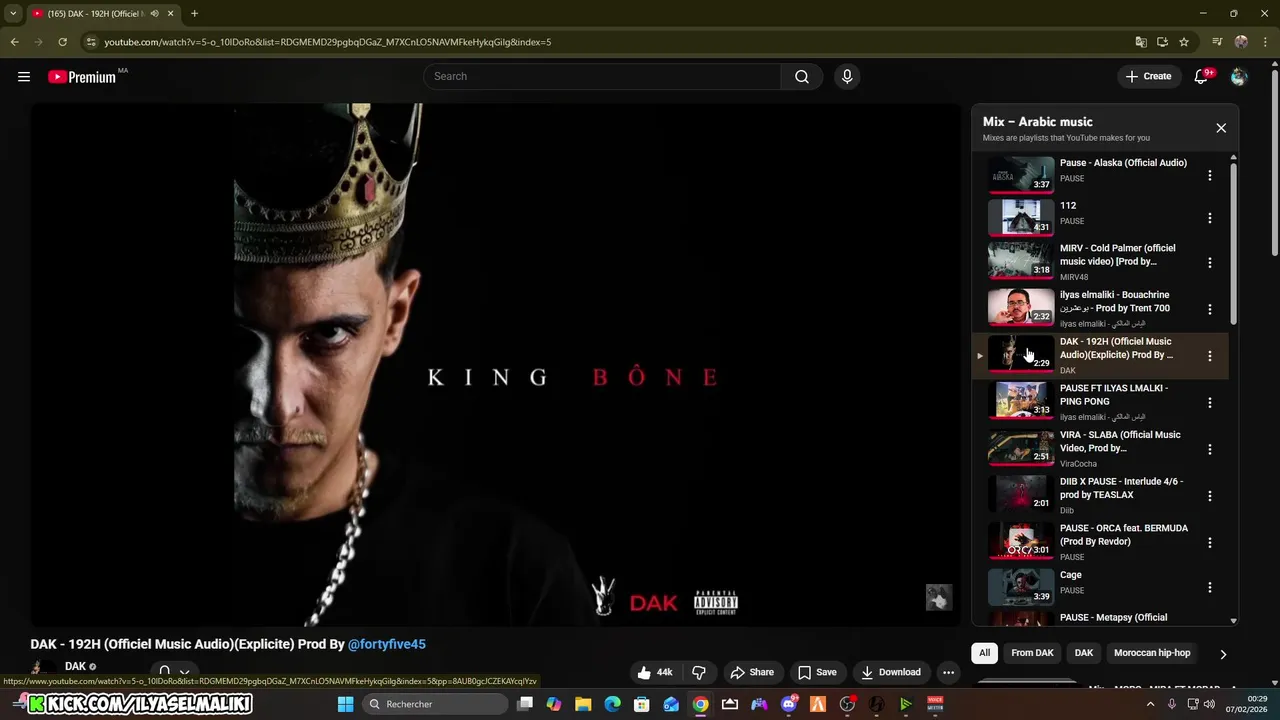Open options for DIIB X PAUSE Interlude

coord(1209,496)
